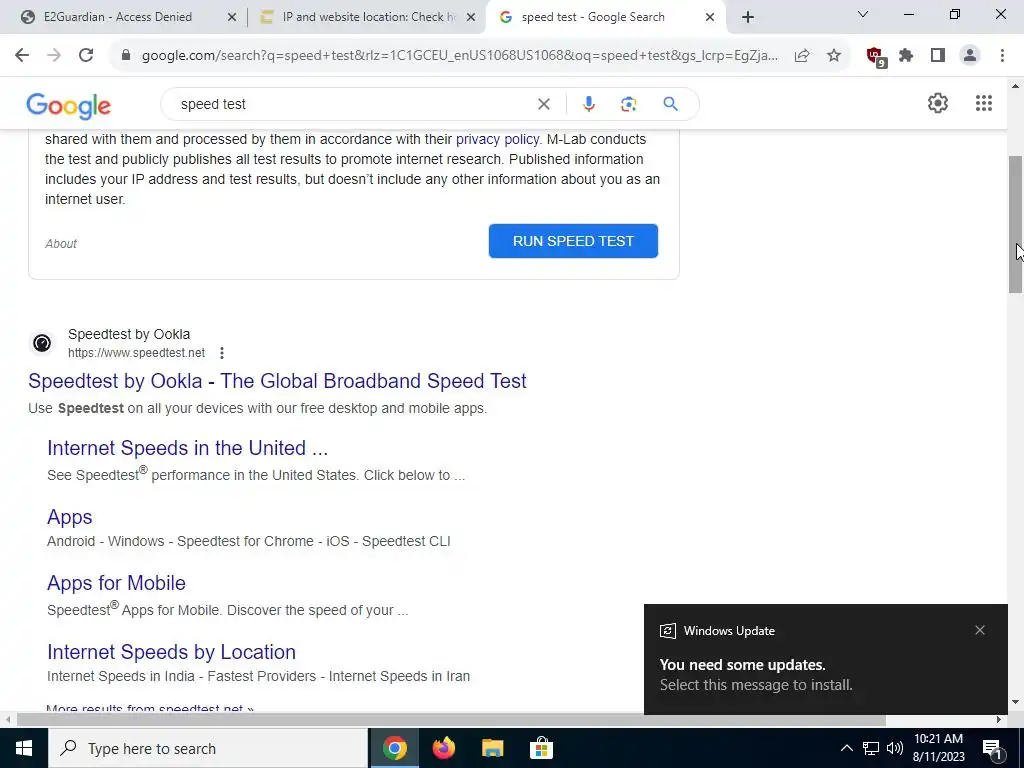The width and height of the screenshot is (1024, 768).
Task: Click taskbar search box
Action: point(208,748)
